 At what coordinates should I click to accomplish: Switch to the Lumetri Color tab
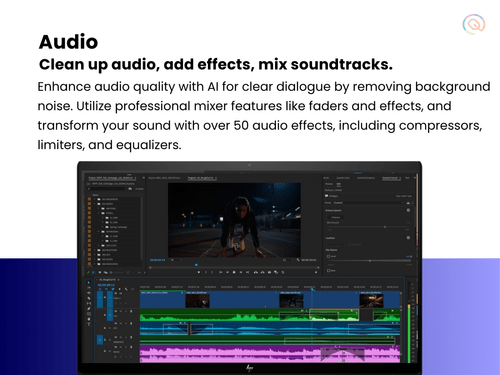343,178
